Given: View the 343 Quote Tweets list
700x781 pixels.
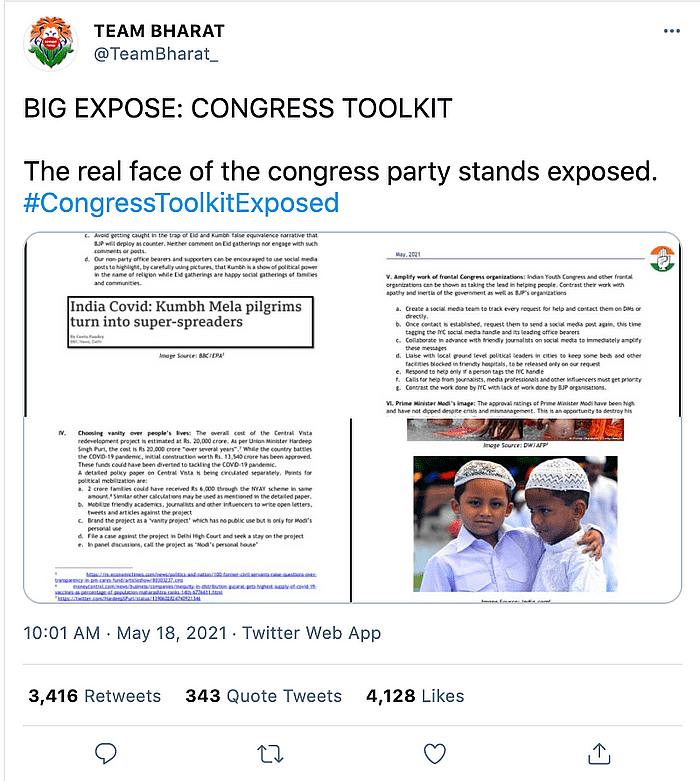Looking at the screenshot, I should pos(264,696).
